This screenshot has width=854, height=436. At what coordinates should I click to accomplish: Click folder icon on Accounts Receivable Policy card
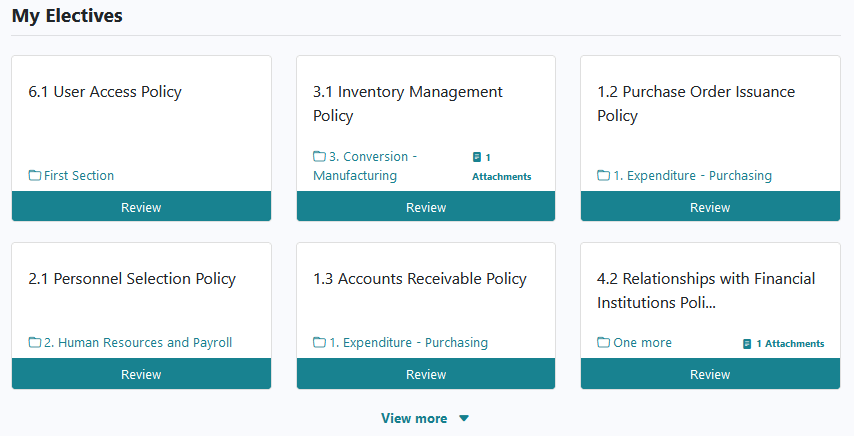coord(320,342)
